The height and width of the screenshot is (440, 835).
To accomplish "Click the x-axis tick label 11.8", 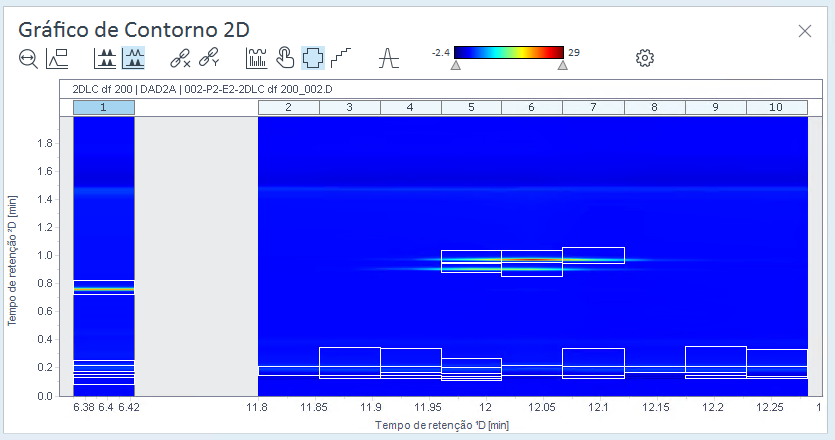I will click(257, 408).
